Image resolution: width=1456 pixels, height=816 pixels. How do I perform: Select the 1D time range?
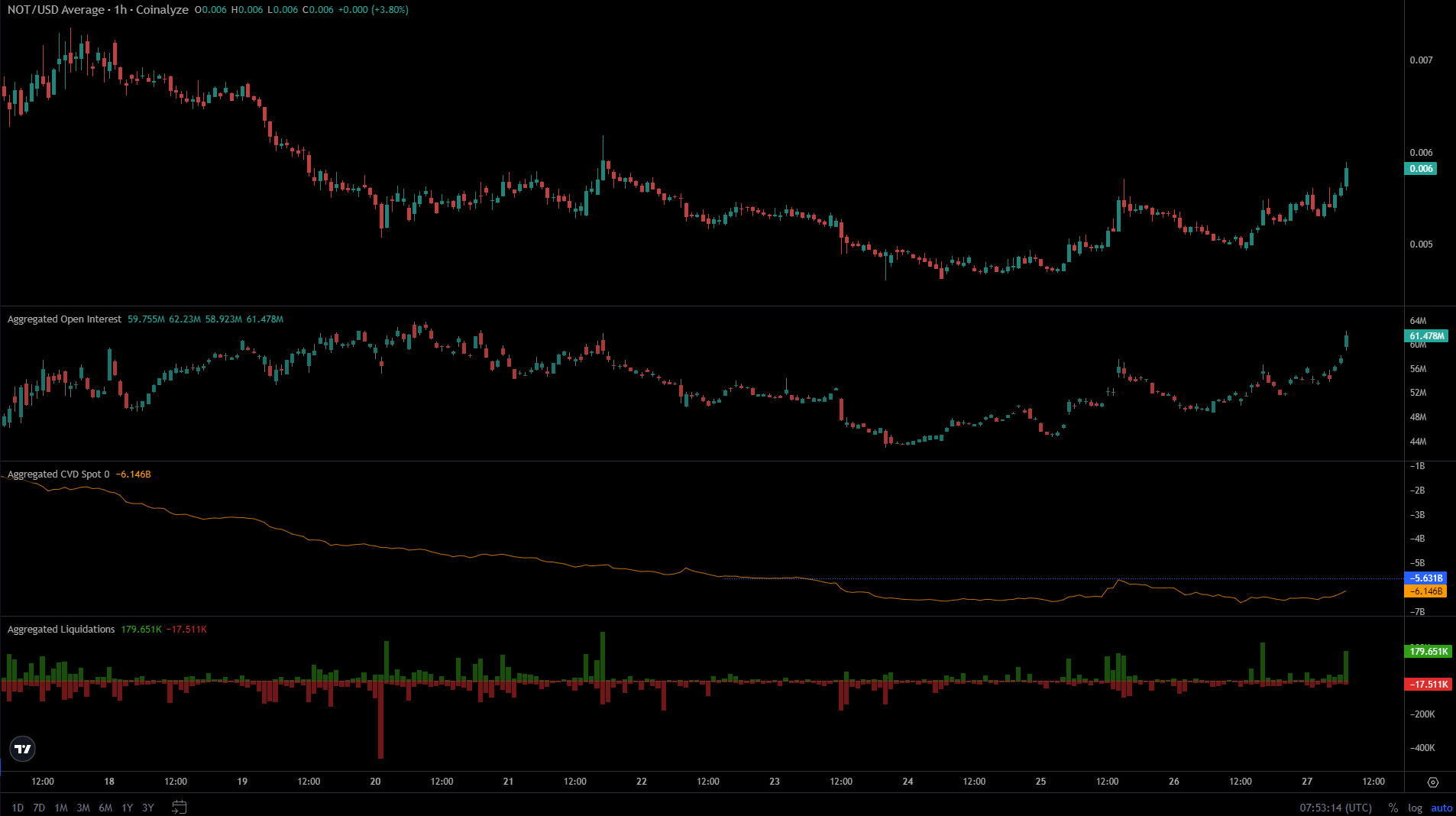click(x=18, y=808)
